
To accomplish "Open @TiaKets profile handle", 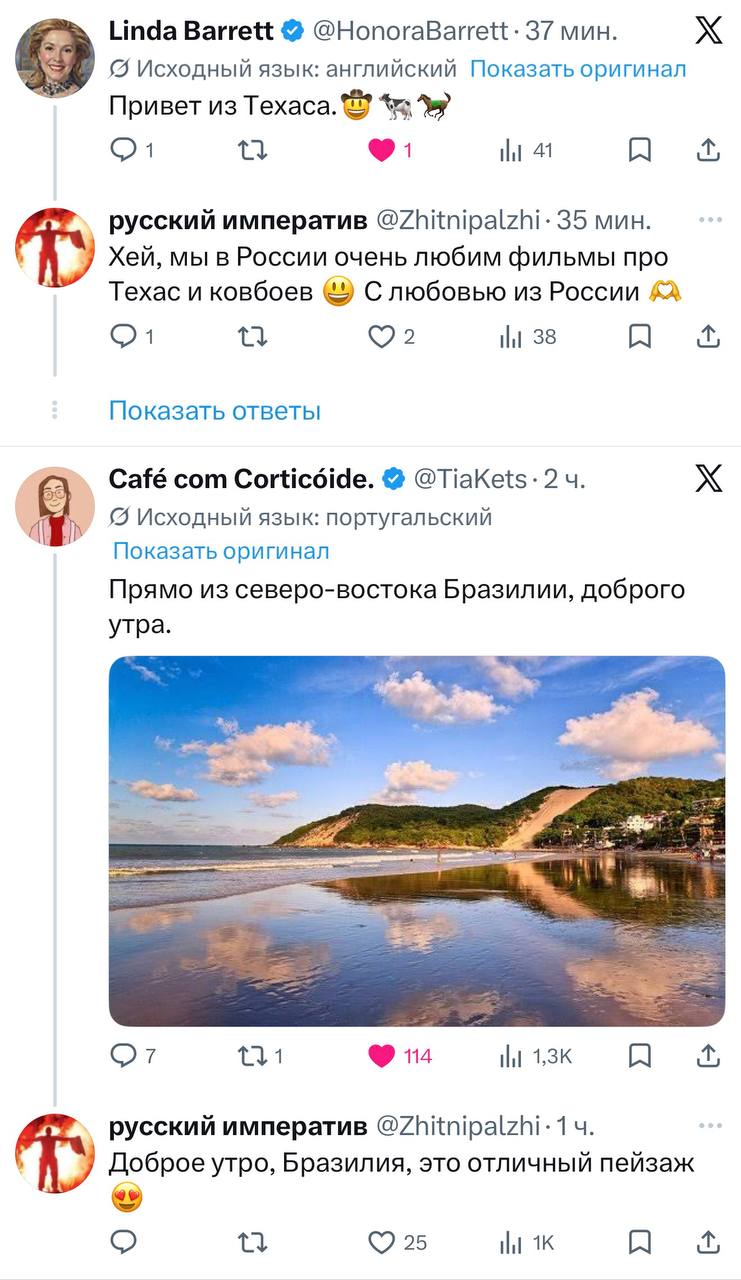I will [469, 479].
